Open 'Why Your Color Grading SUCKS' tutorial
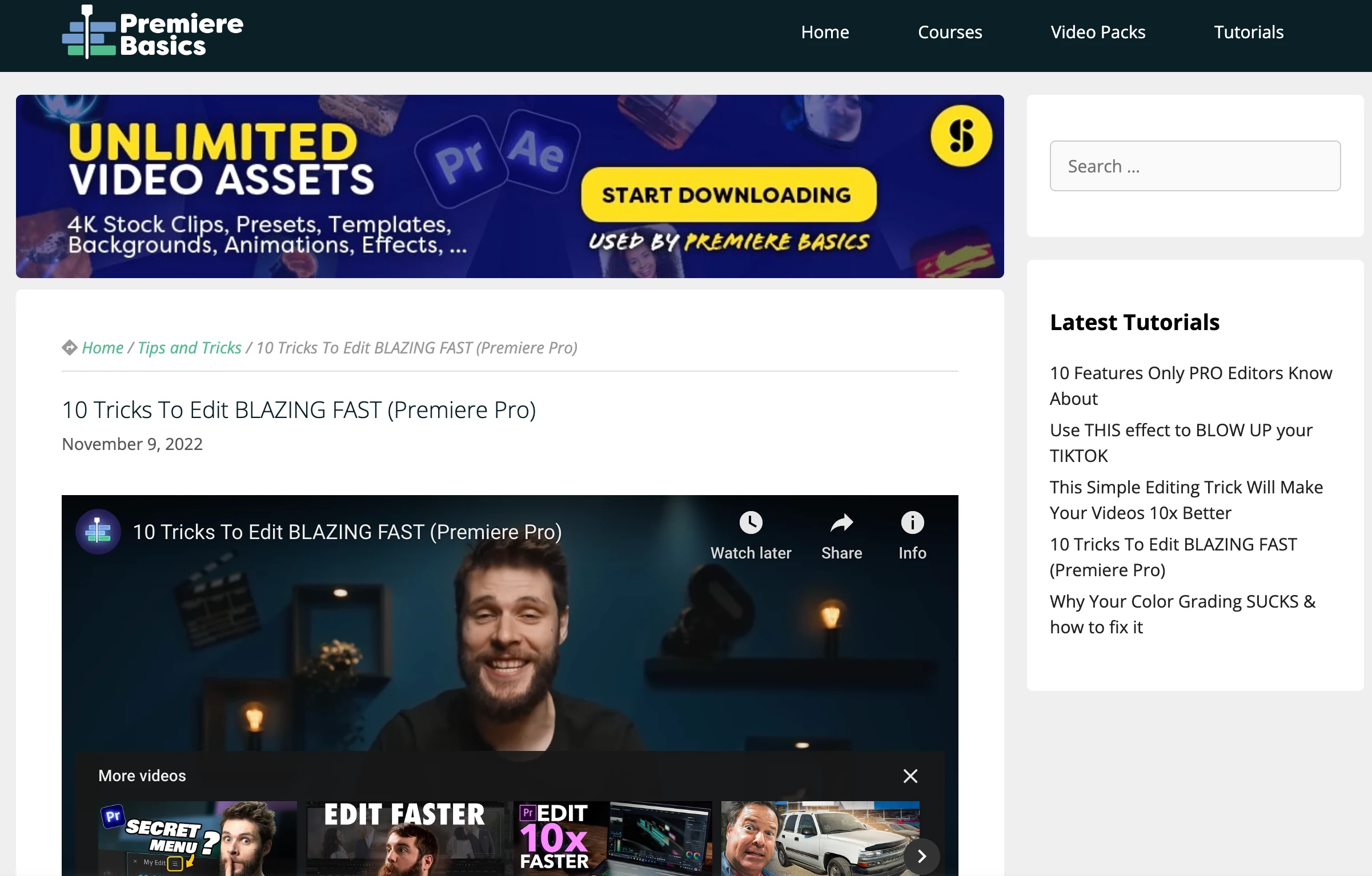 pos(1182,614)
